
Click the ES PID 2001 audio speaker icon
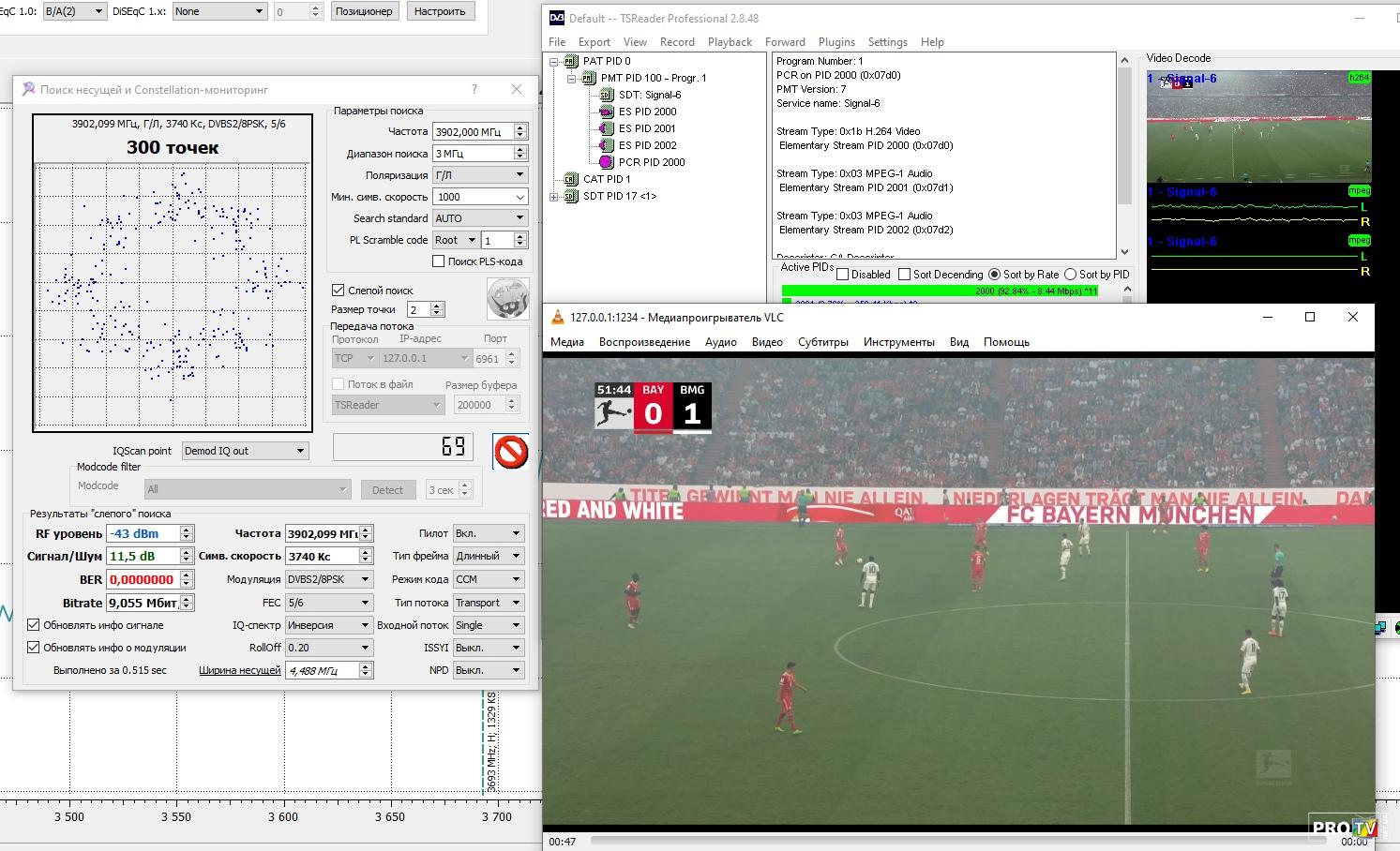pyautogui.click(x=606, y=128)
